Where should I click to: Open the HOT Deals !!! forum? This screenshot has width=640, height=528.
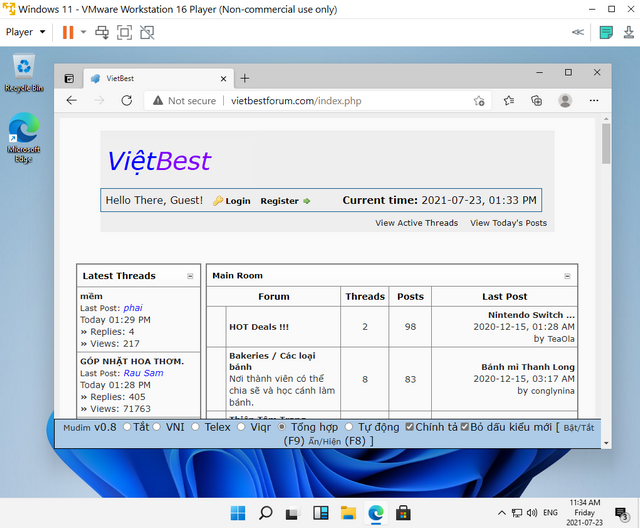[x=259, y=327]
